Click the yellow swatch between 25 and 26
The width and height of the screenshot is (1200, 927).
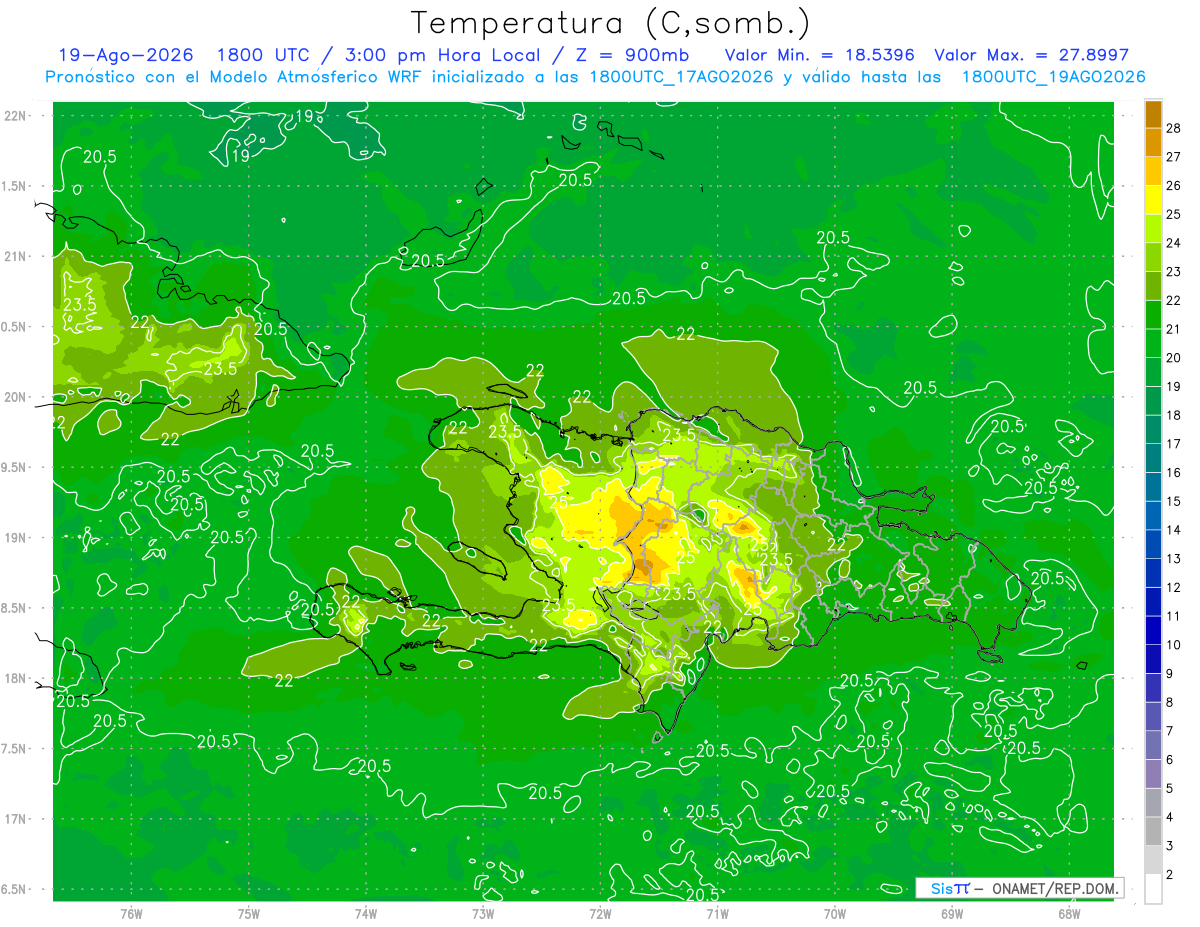(1153, 200)
